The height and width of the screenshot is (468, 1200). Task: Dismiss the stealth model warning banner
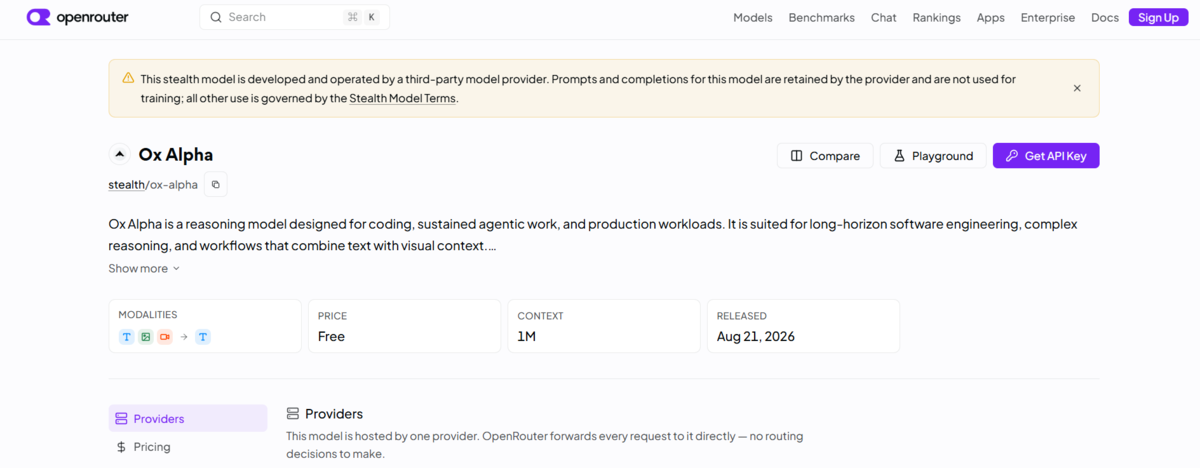[1077, 88]
